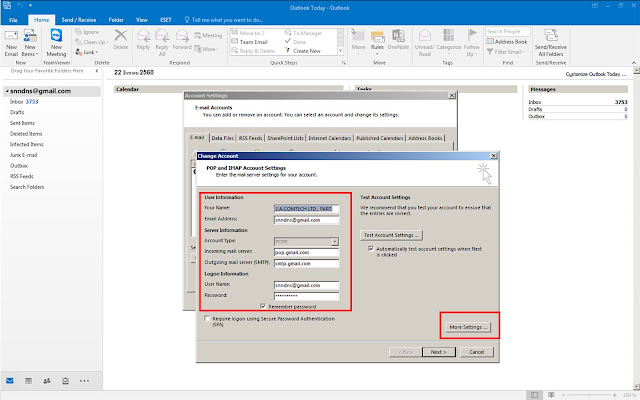Switch to People view in navigation bar
This screenshot has width=640, height=400.
(x=47, y=381)
